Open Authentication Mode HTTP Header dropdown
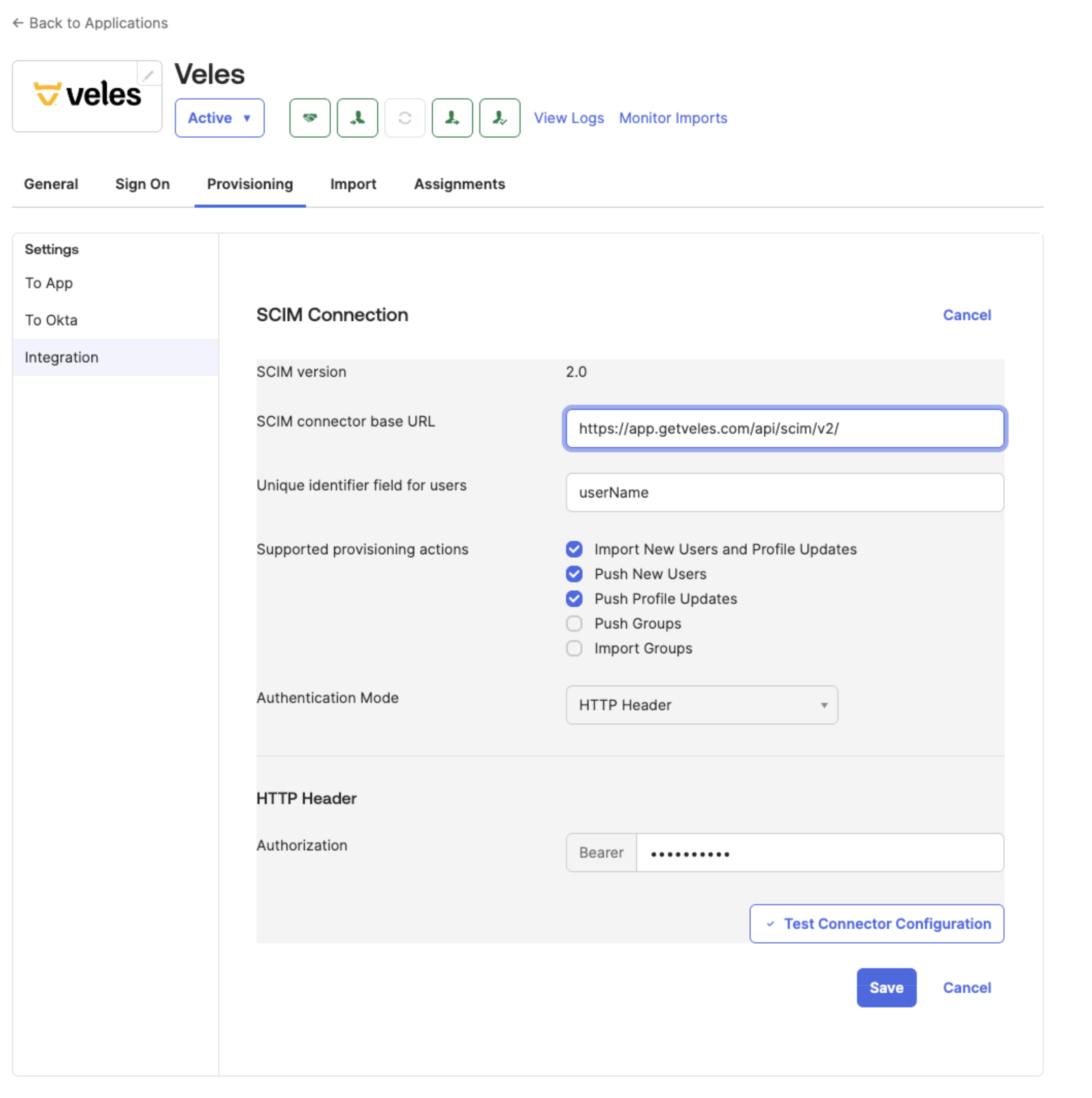Image resolution: width=1092 pixels, height=1098 pixels. coord(702,705)
